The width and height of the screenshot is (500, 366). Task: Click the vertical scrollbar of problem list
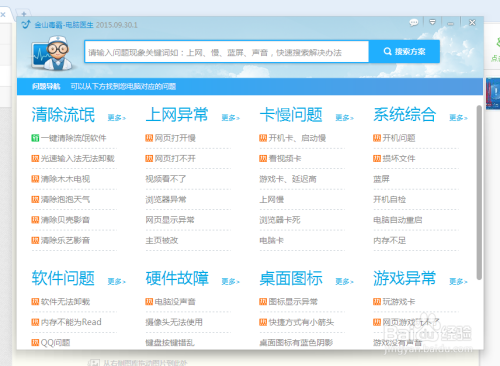pyautogui.click(x=479, y=193)
